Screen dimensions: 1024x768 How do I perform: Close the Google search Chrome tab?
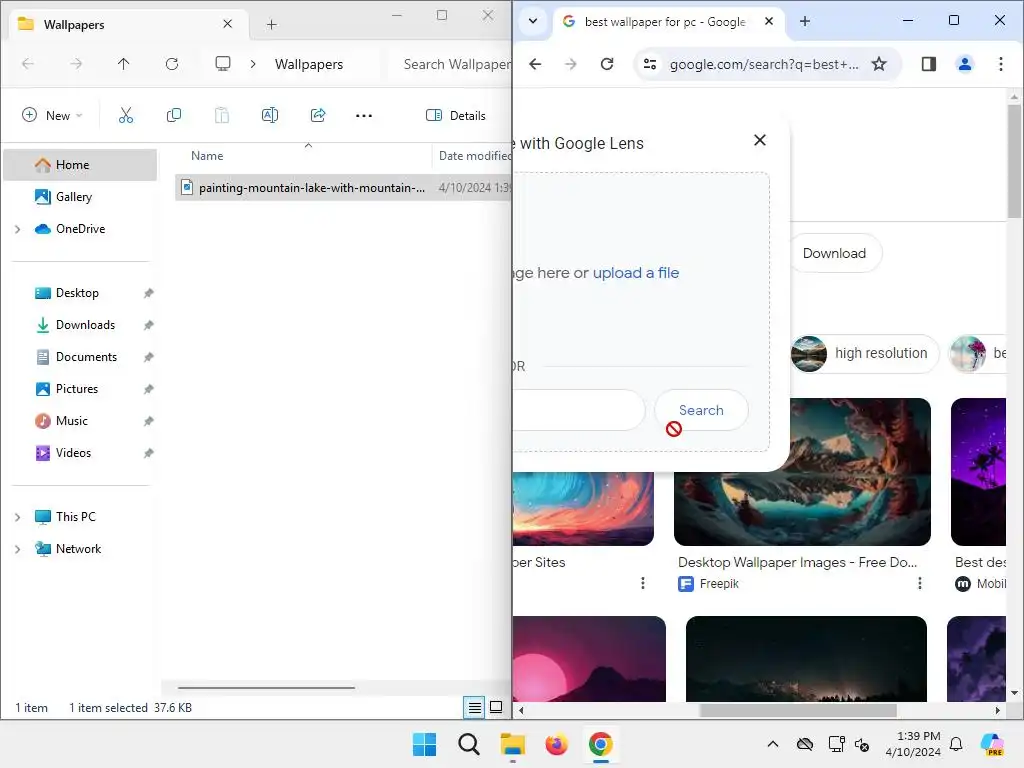[x=769, y=21]
